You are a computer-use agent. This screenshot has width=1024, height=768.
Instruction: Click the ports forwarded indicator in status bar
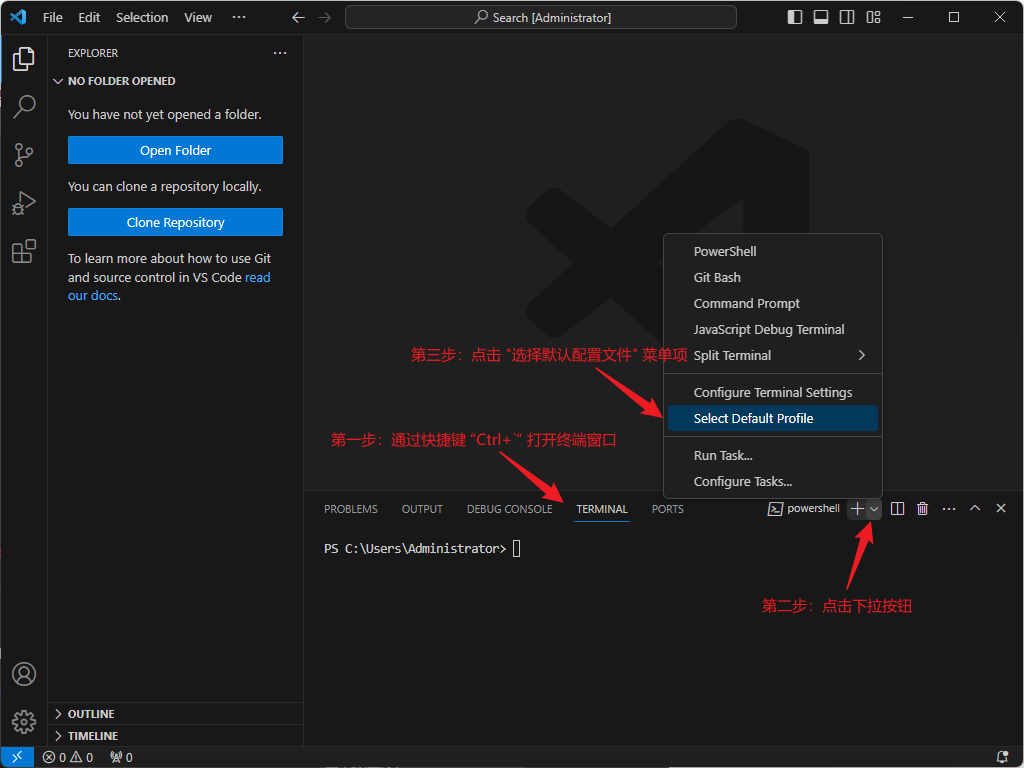click(121, 757)
